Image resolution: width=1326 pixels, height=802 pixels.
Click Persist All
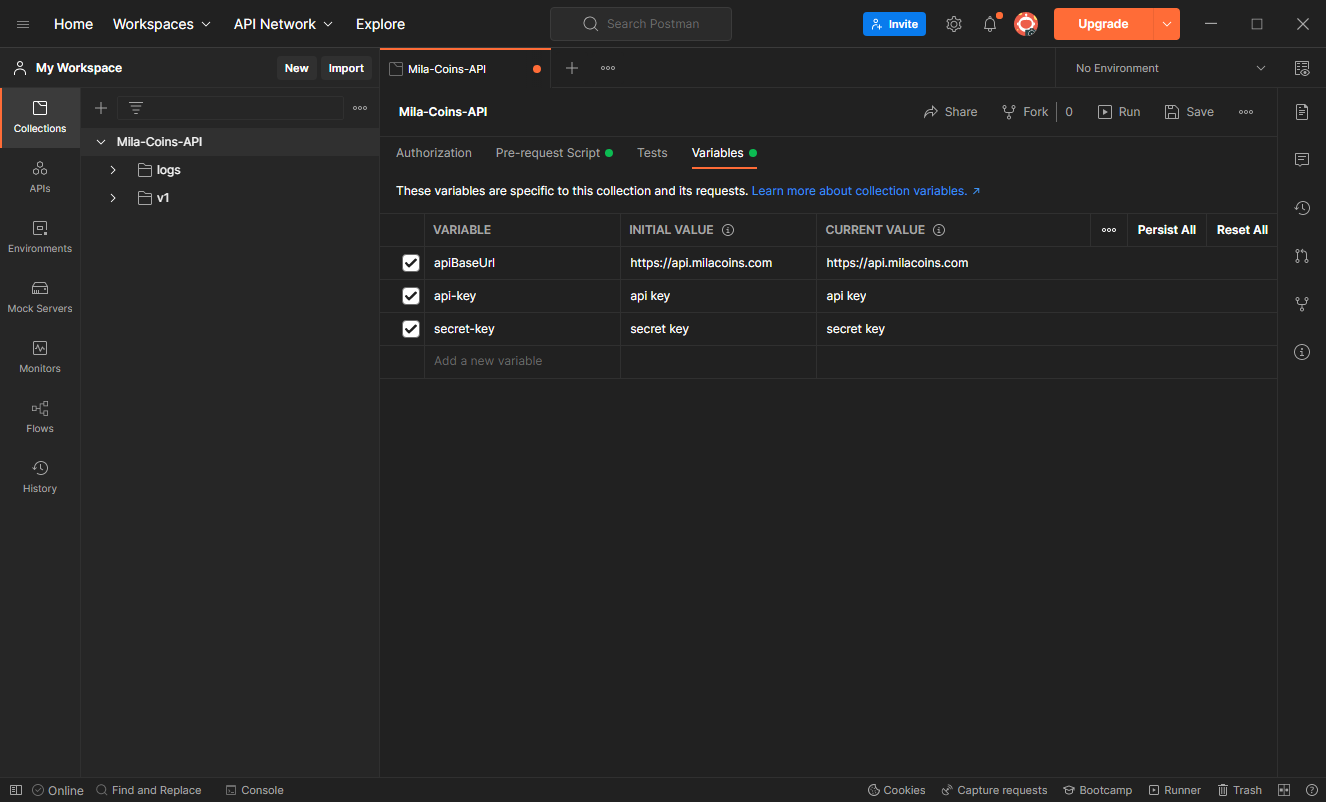(x=1167, y=230)
